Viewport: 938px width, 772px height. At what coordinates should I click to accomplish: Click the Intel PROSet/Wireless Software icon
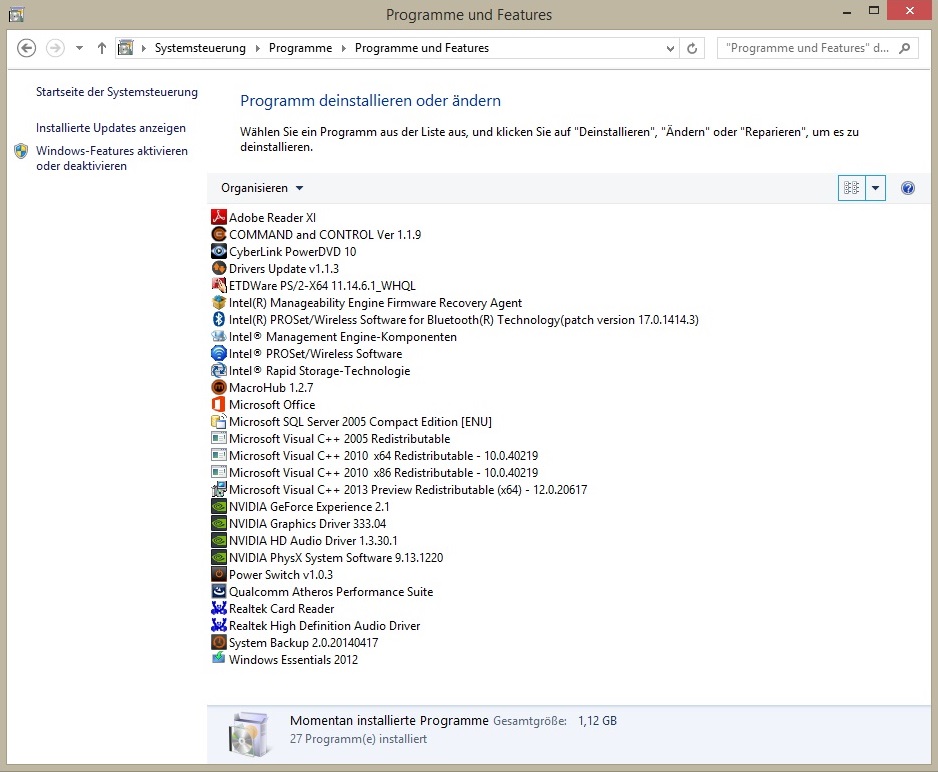tap(219, 353)
